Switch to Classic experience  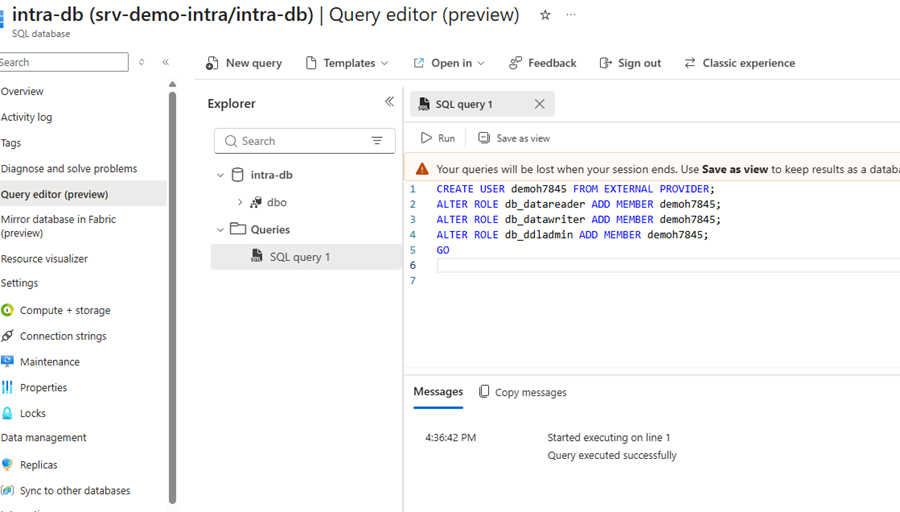pos(740,63)
